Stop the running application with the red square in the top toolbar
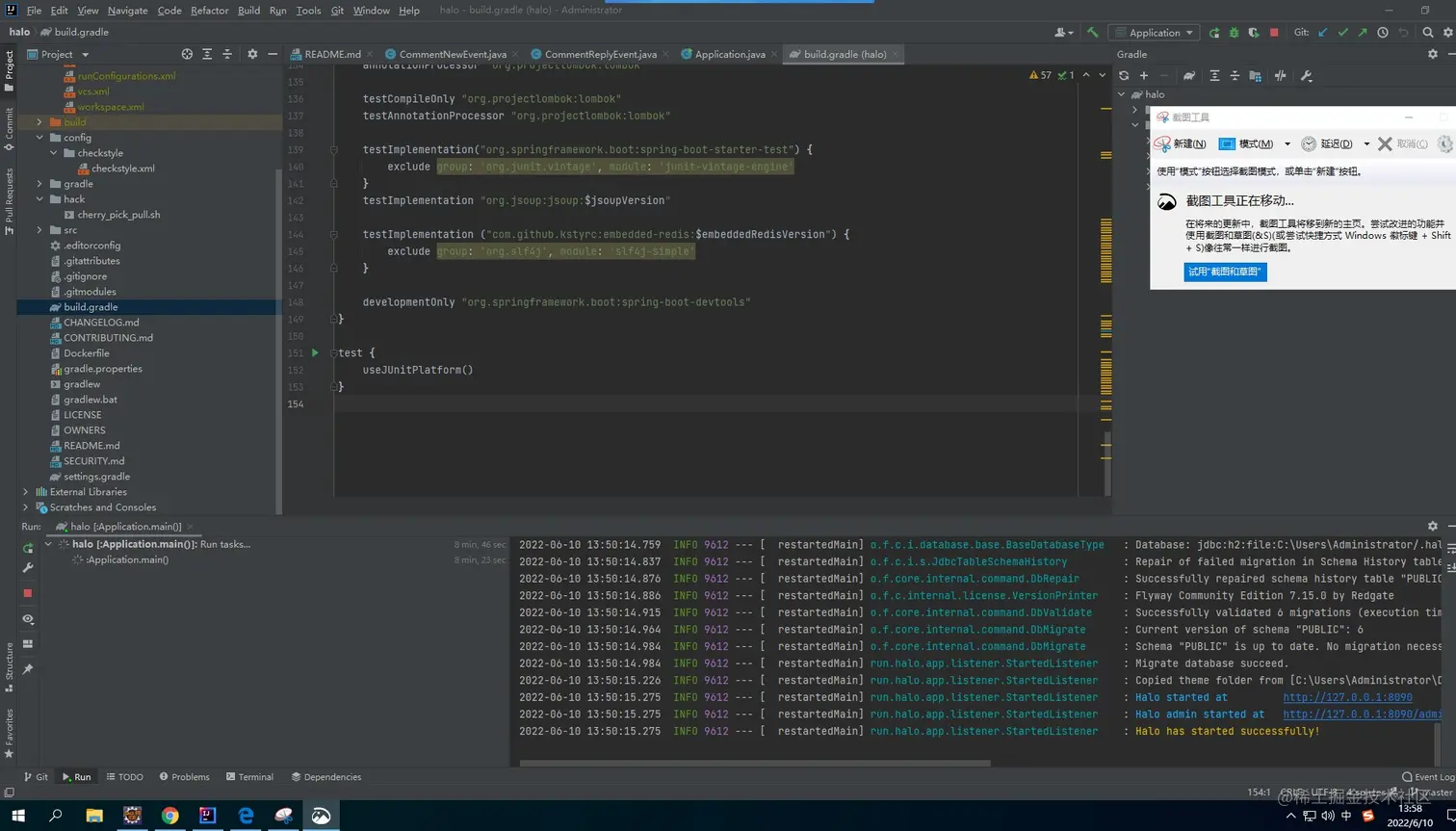 (1274, 32)
